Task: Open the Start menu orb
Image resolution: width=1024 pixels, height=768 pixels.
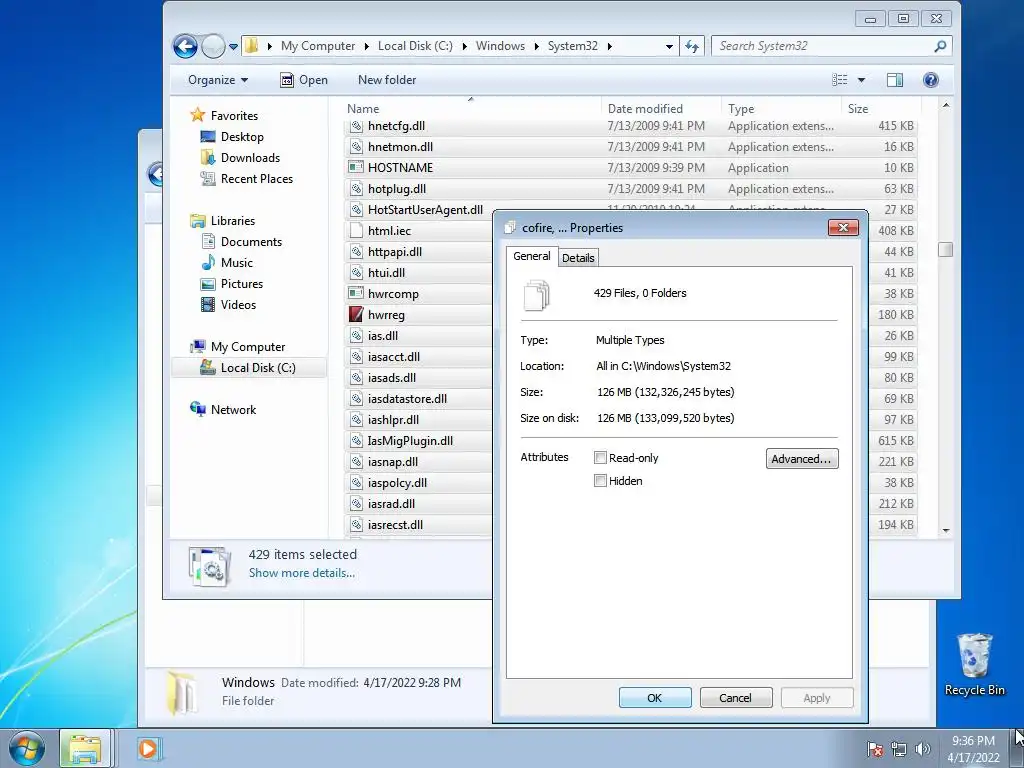Action: (27, 748)
